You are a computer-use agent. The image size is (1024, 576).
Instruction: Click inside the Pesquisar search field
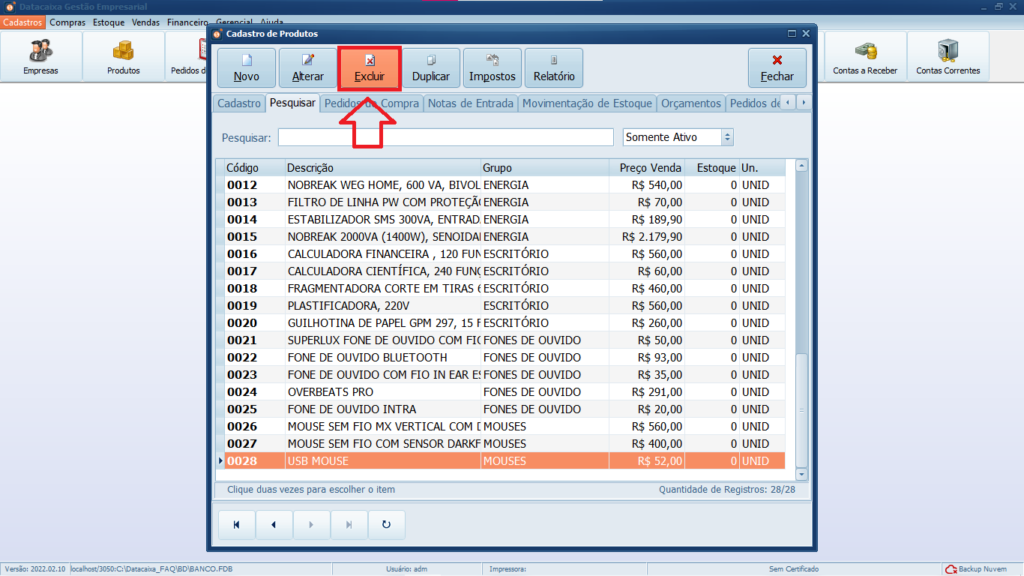click(445, 136)
